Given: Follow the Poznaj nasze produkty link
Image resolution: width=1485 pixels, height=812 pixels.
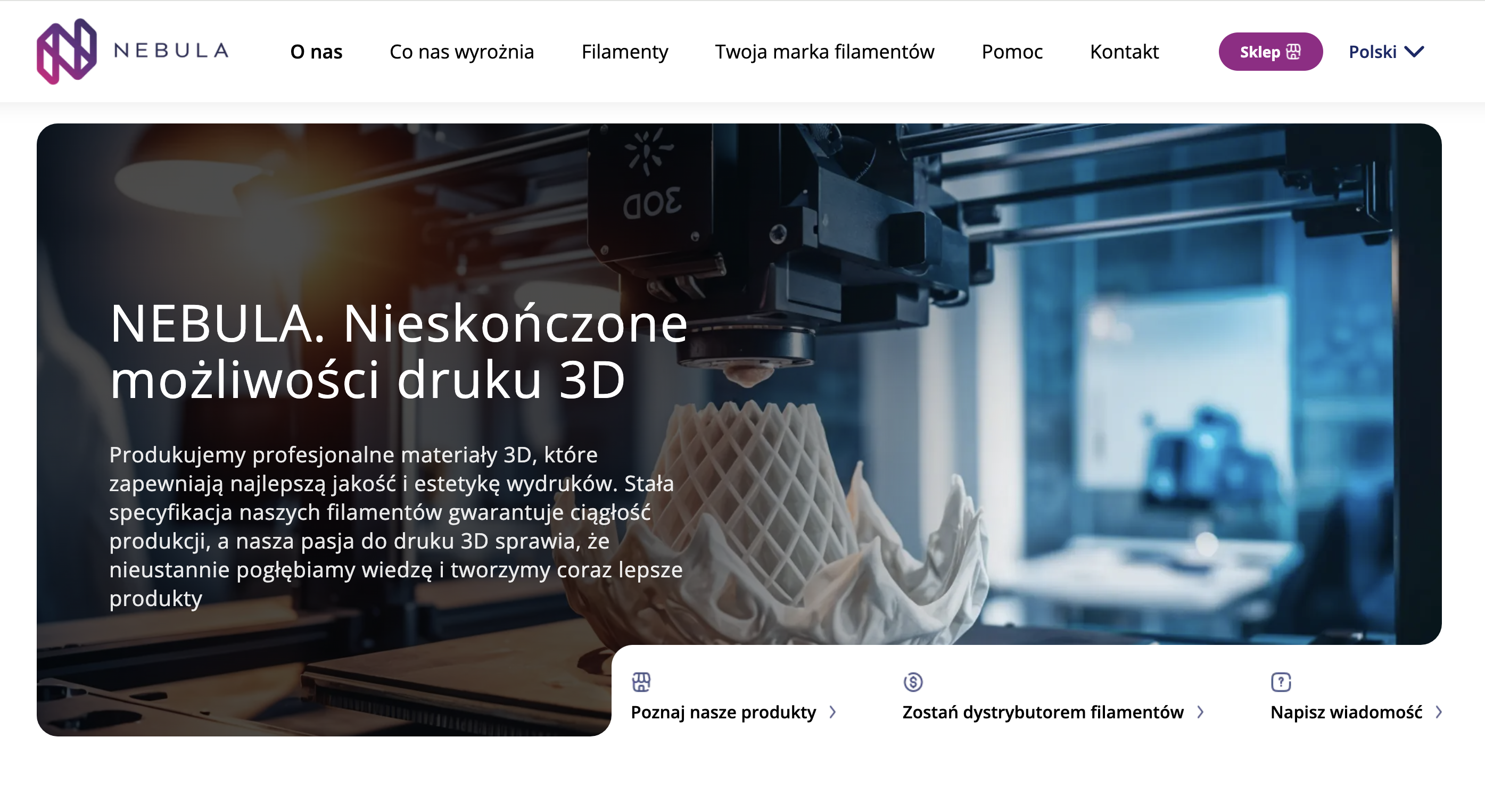Looking at the screenshot, I should pos(723,712).
